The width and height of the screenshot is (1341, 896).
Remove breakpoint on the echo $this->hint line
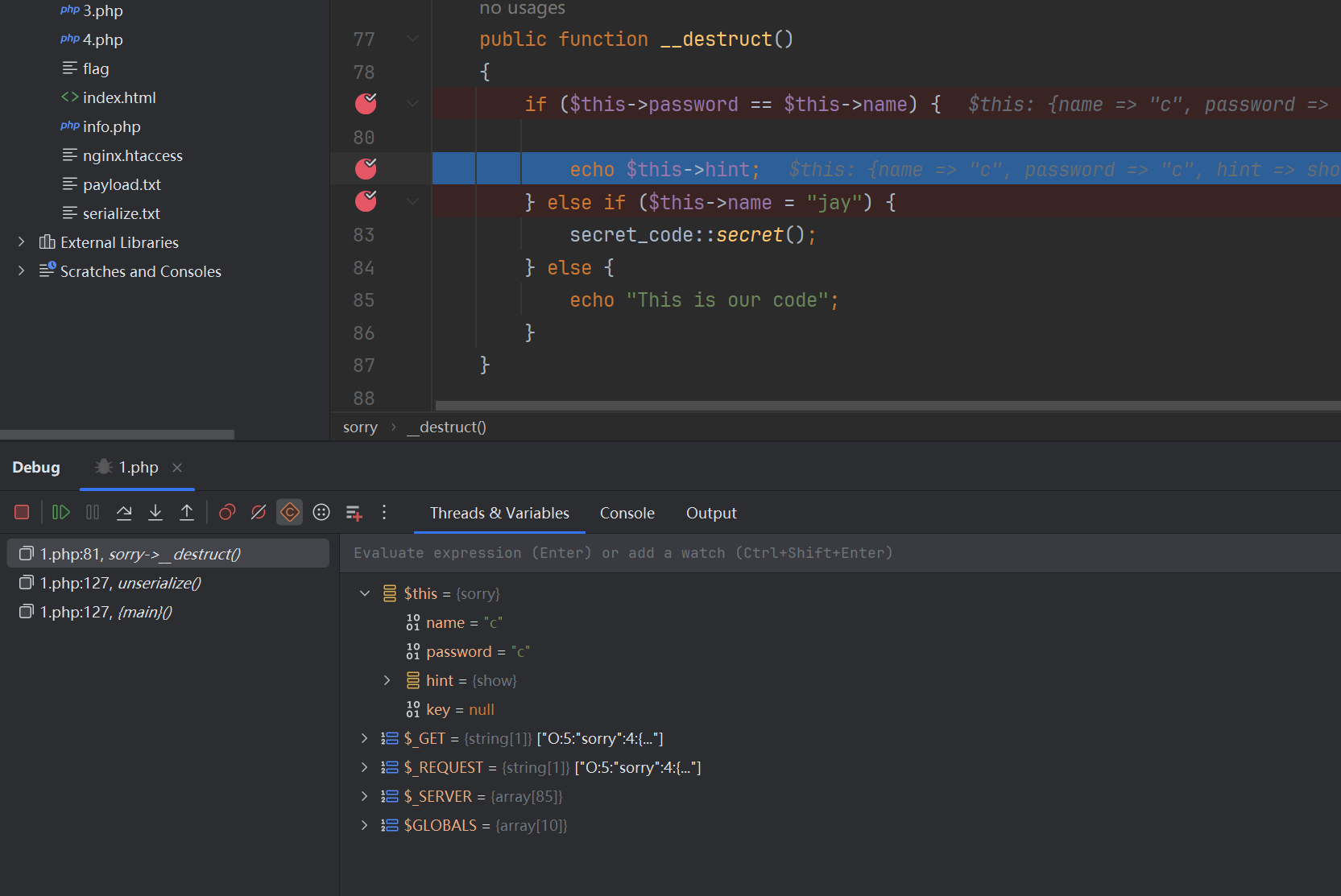(x=366, y=169)
